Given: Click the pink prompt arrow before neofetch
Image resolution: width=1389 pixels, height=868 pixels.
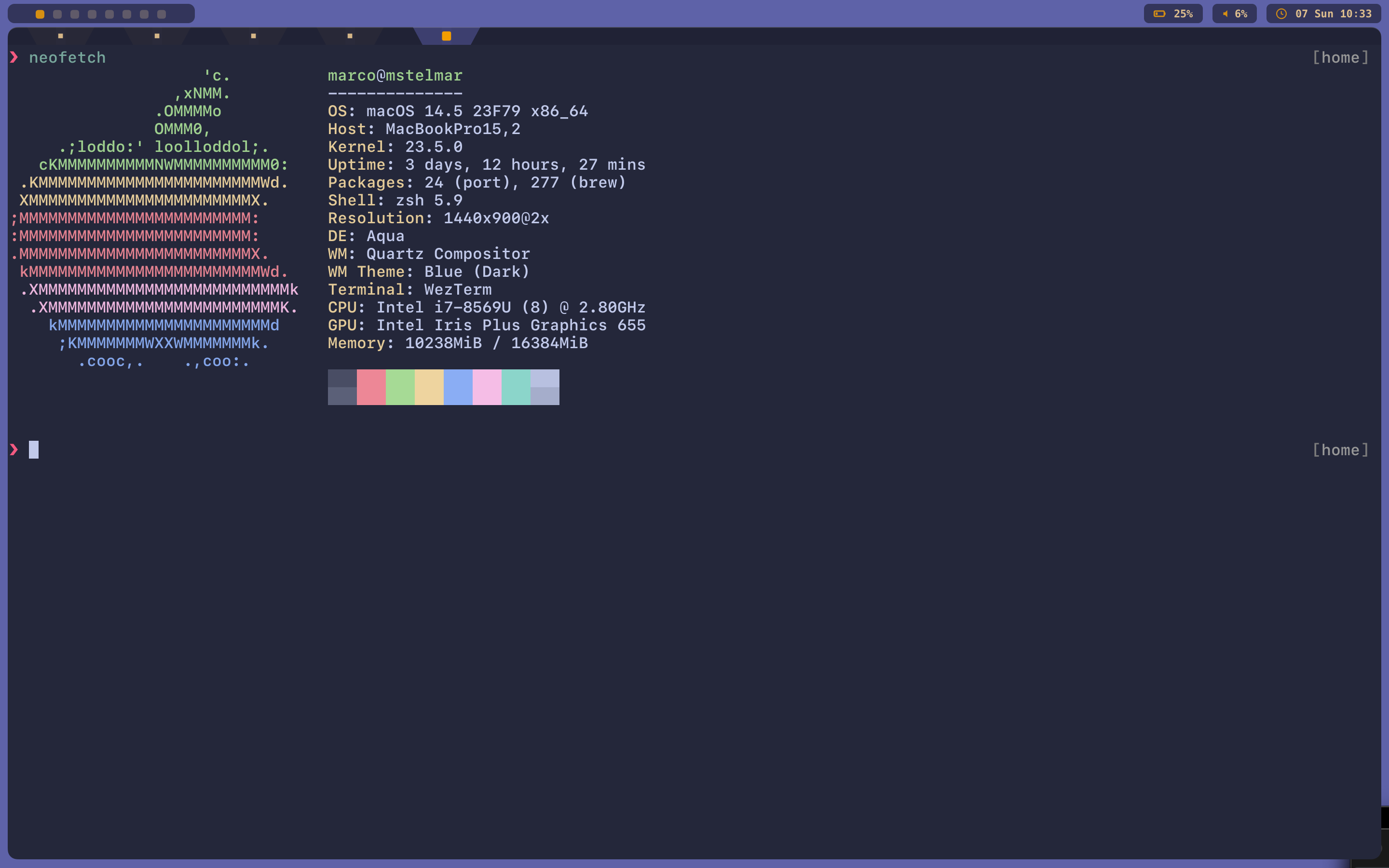Looking at the screenshot, I should (x=14, y=57).
